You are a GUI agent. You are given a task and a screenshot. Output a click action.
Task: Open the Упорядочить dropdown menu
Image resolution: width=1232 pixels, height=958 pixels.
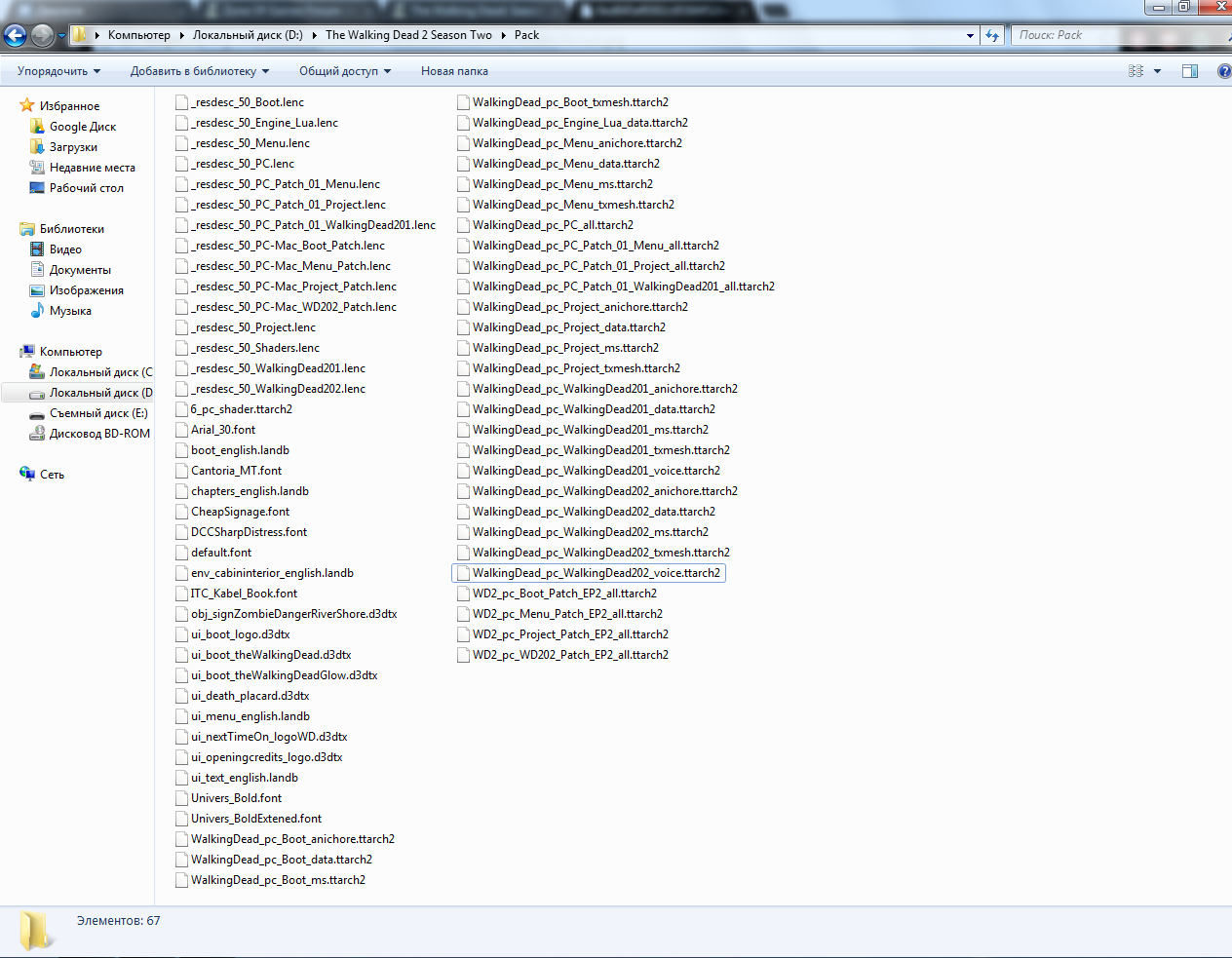(59, 71)
